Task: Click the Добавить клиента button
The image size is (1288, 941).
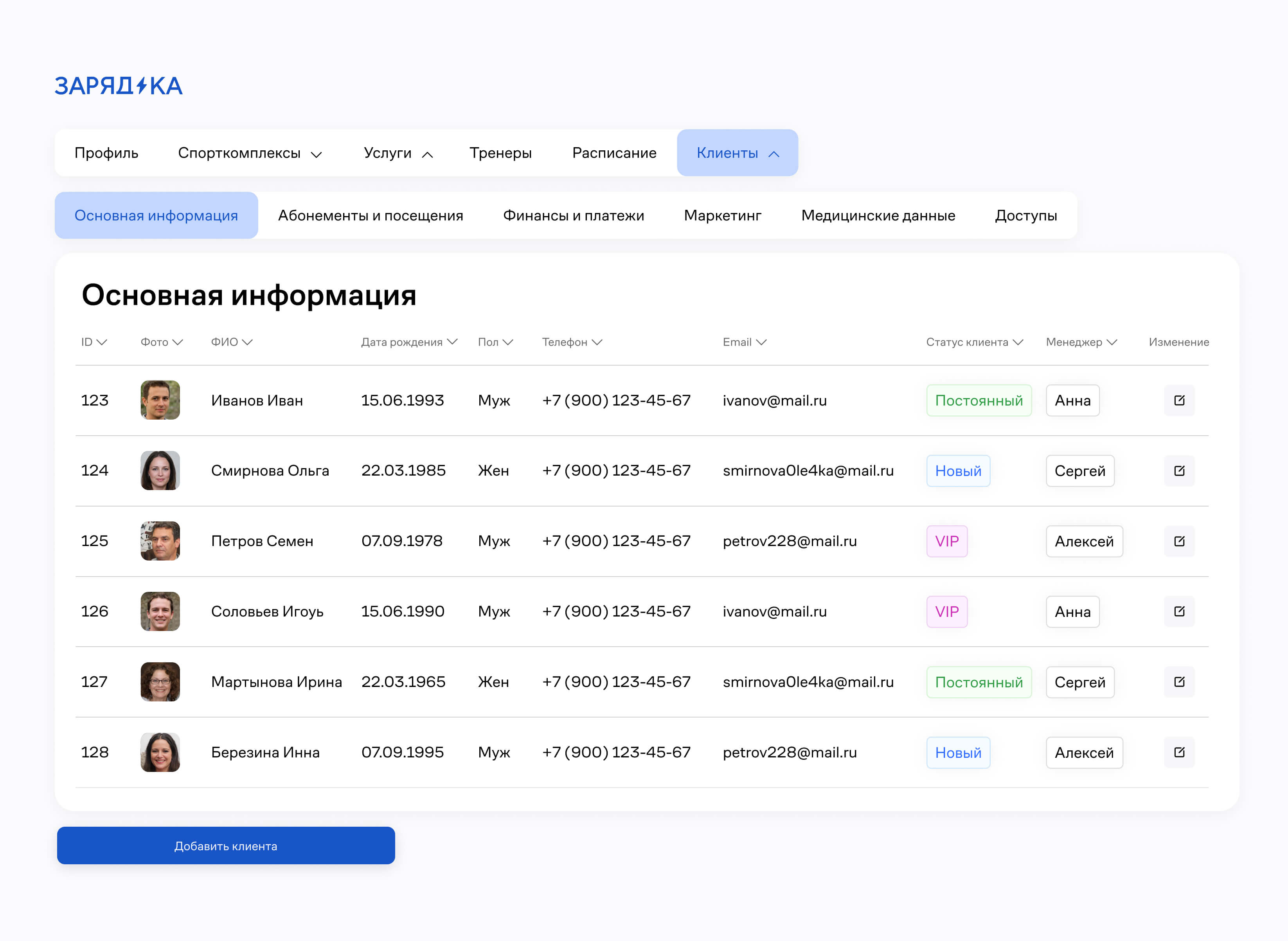Action: pyautogui.click(x=226, y=846)
